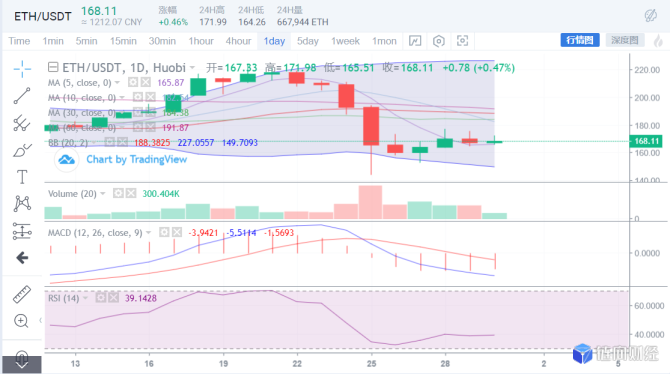This screenshot has height=374, width=670.
Task: Select the crosshair cursor tool
Action: point(22,69)
